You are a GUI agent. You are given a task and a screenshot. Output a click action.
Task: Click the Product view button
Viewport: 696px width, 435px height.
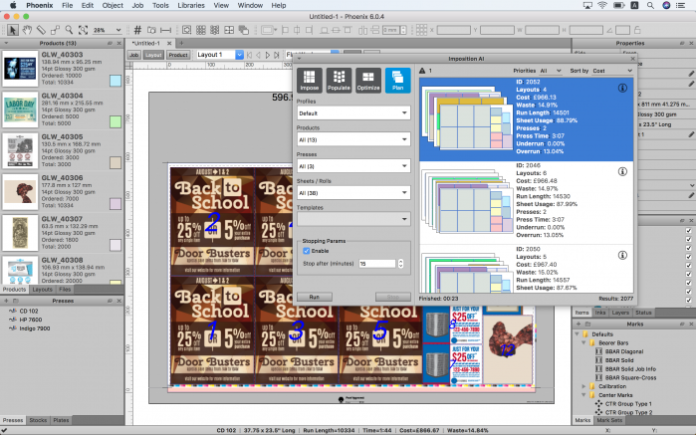(178, 54)
